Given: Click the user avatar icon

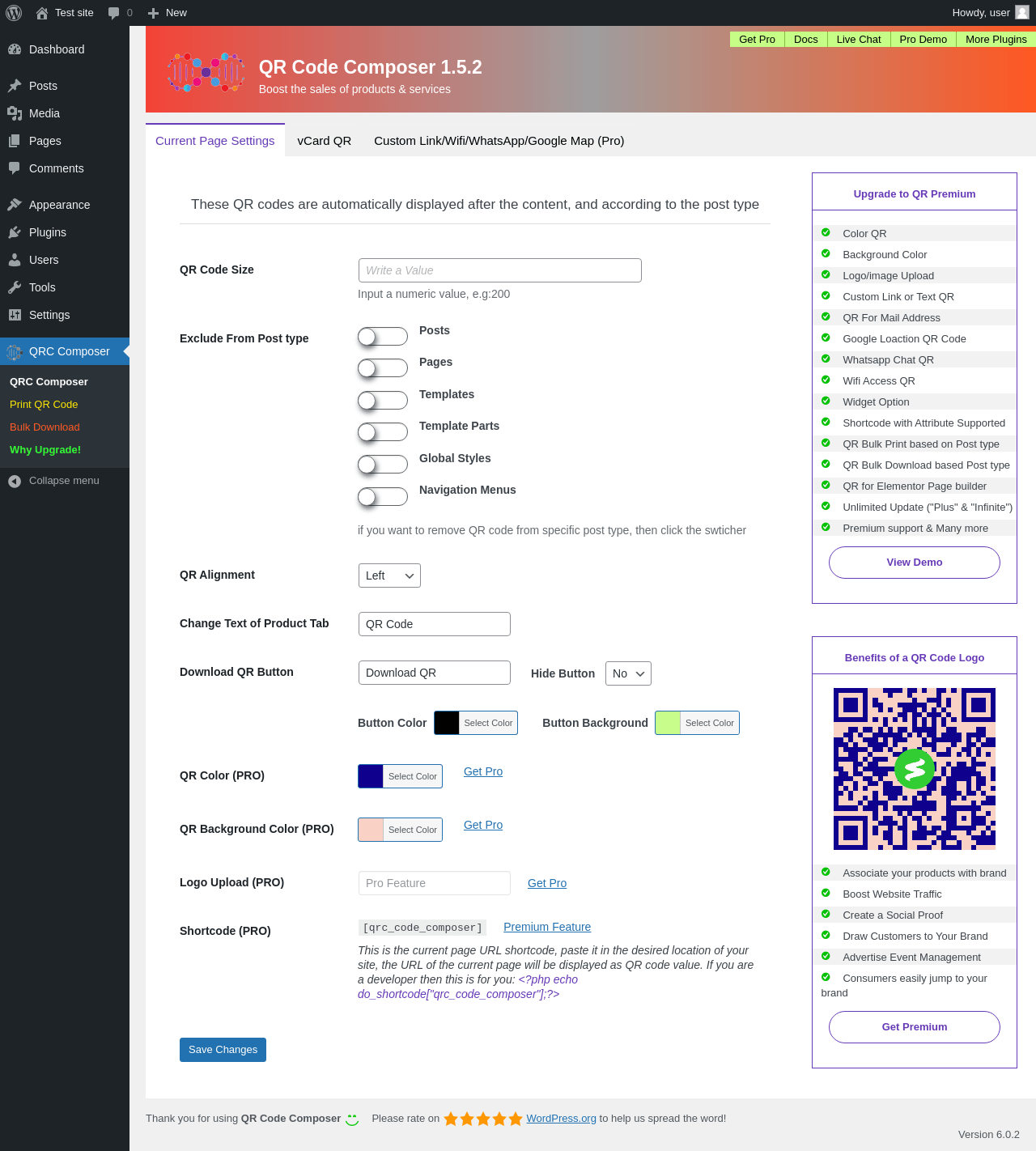Looking at the screenshot, I should (x=1022, y=12).
